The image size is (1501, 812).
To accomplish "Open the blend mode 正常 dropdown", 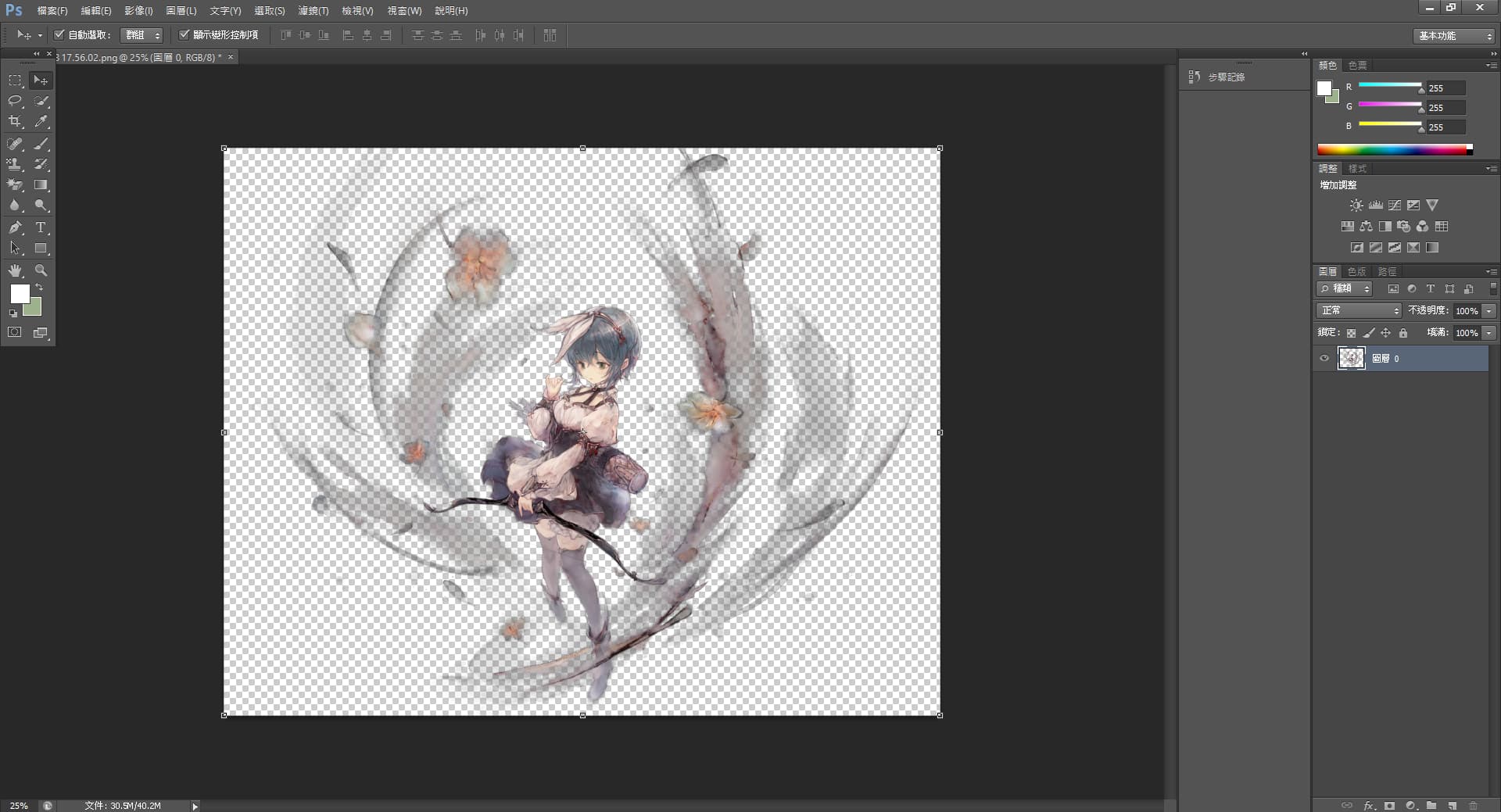I will pyautogui.click(x=1359, y=310).
